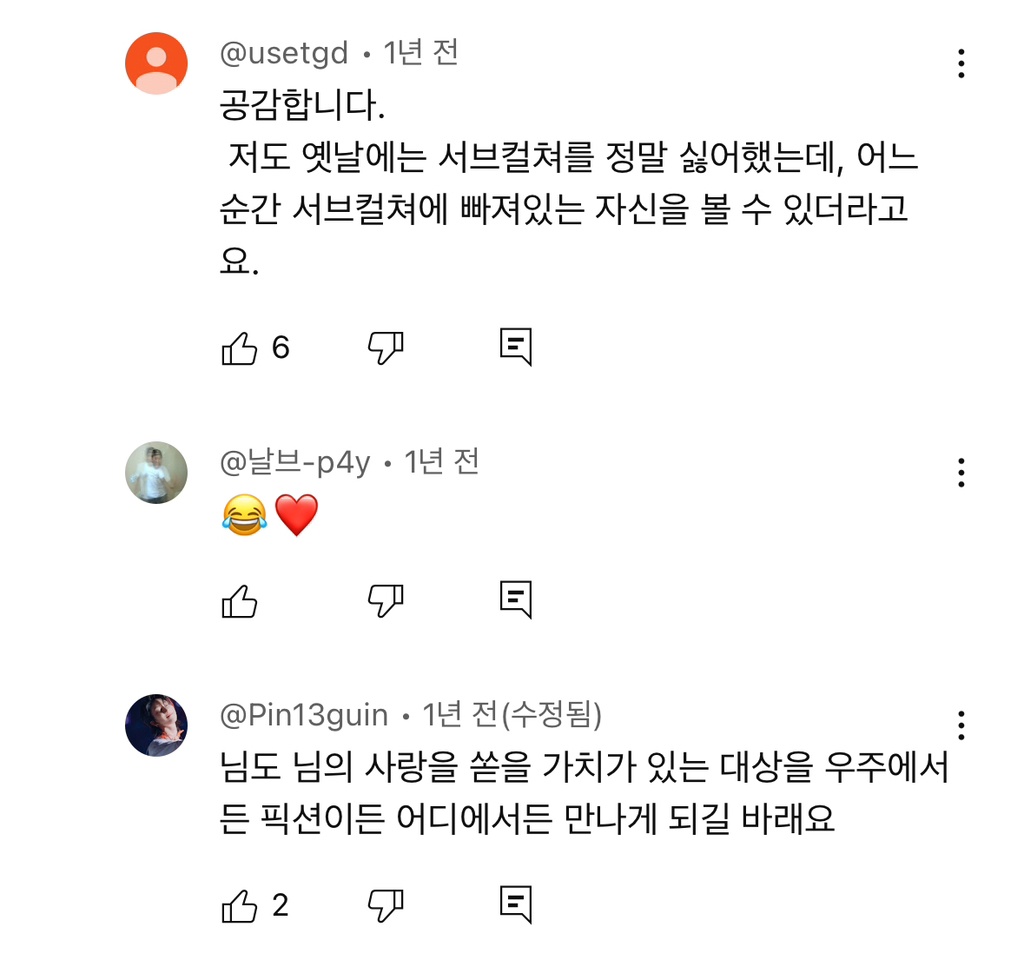
Task: Open reply box for @Pin13guin's comment
Action: point(517,904)
